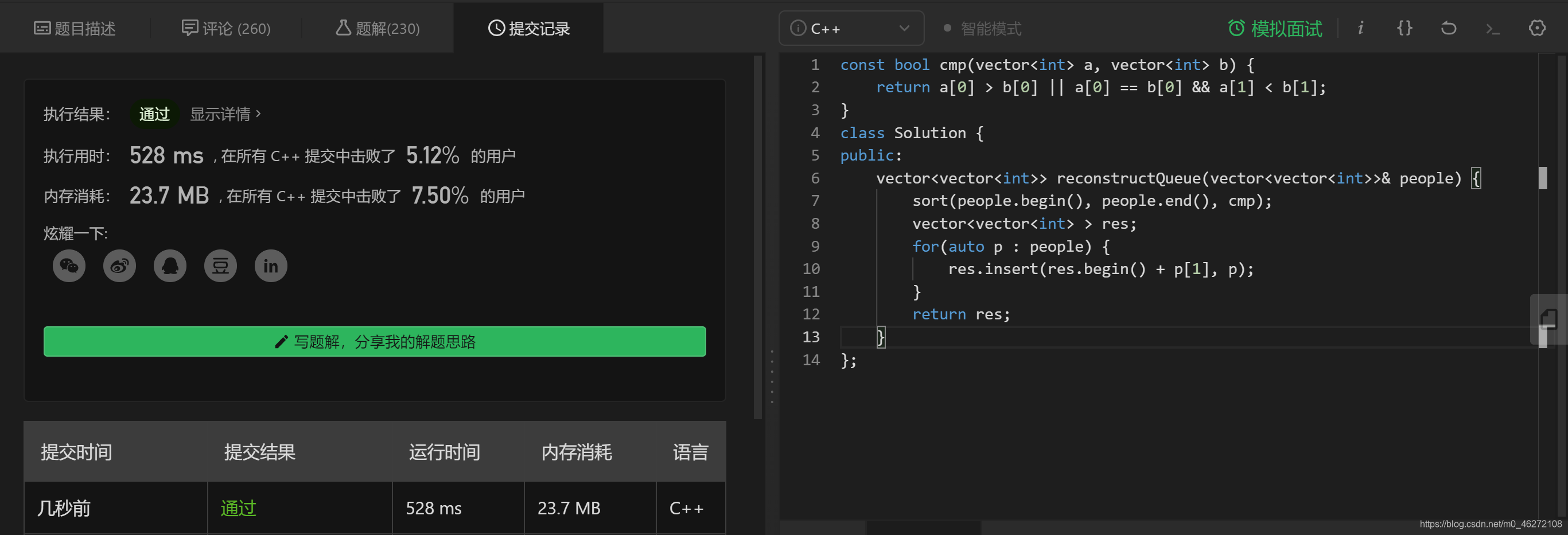Share result on WeChat
Viewport: 1568px width, 535px height.
[x=69, y=266]
